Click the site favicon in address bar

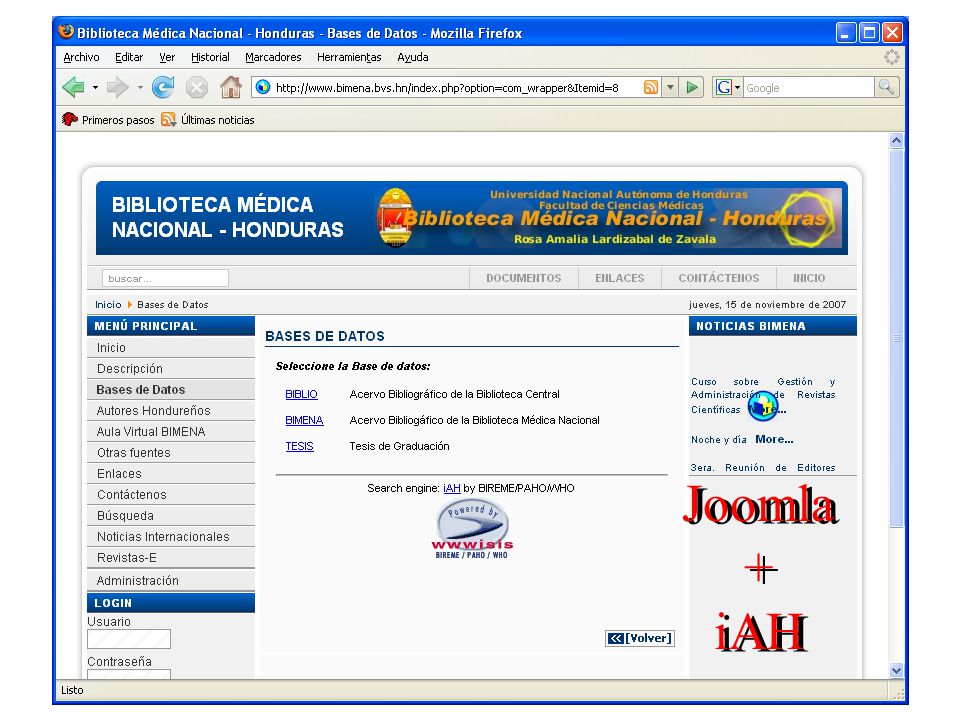[x=263, y=87]
